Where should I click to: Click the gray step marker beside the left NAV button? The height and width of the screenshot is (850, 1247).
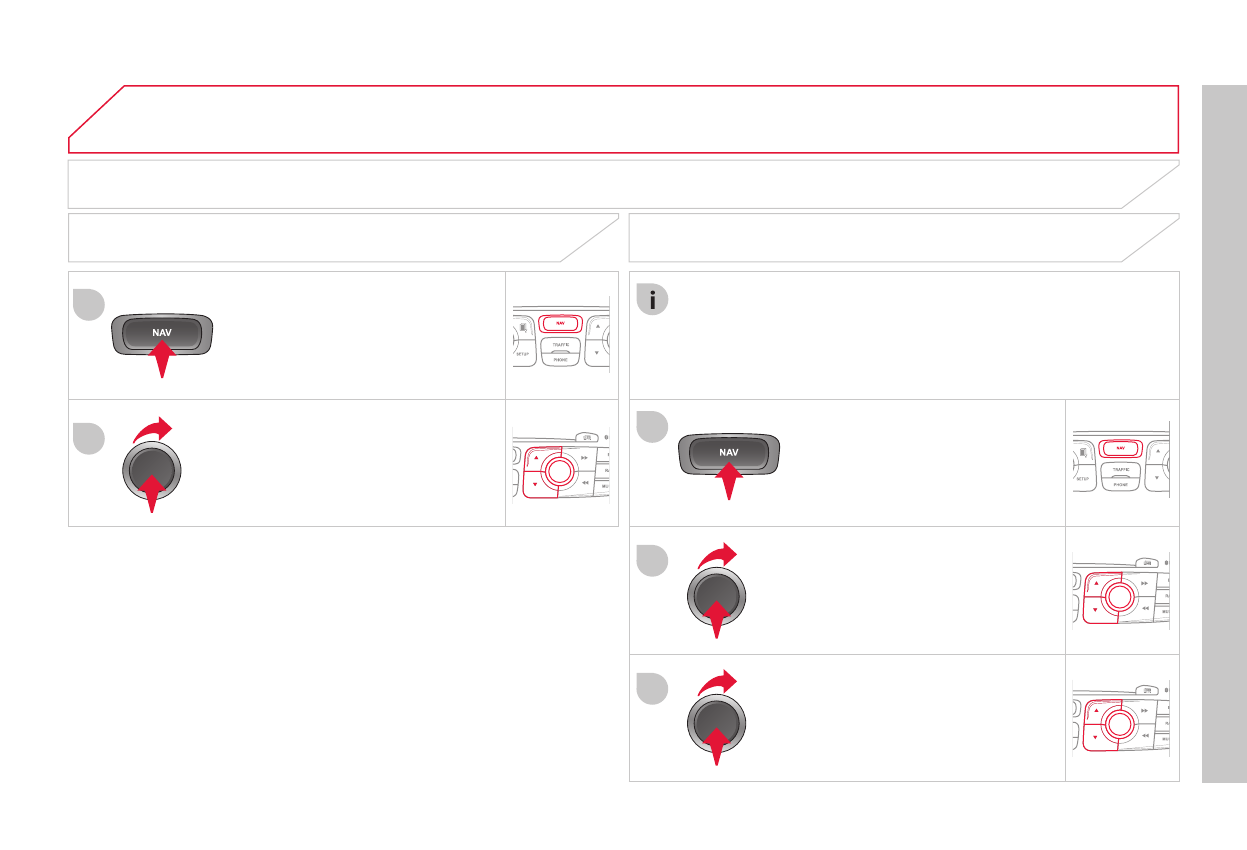tap(89, 304)
